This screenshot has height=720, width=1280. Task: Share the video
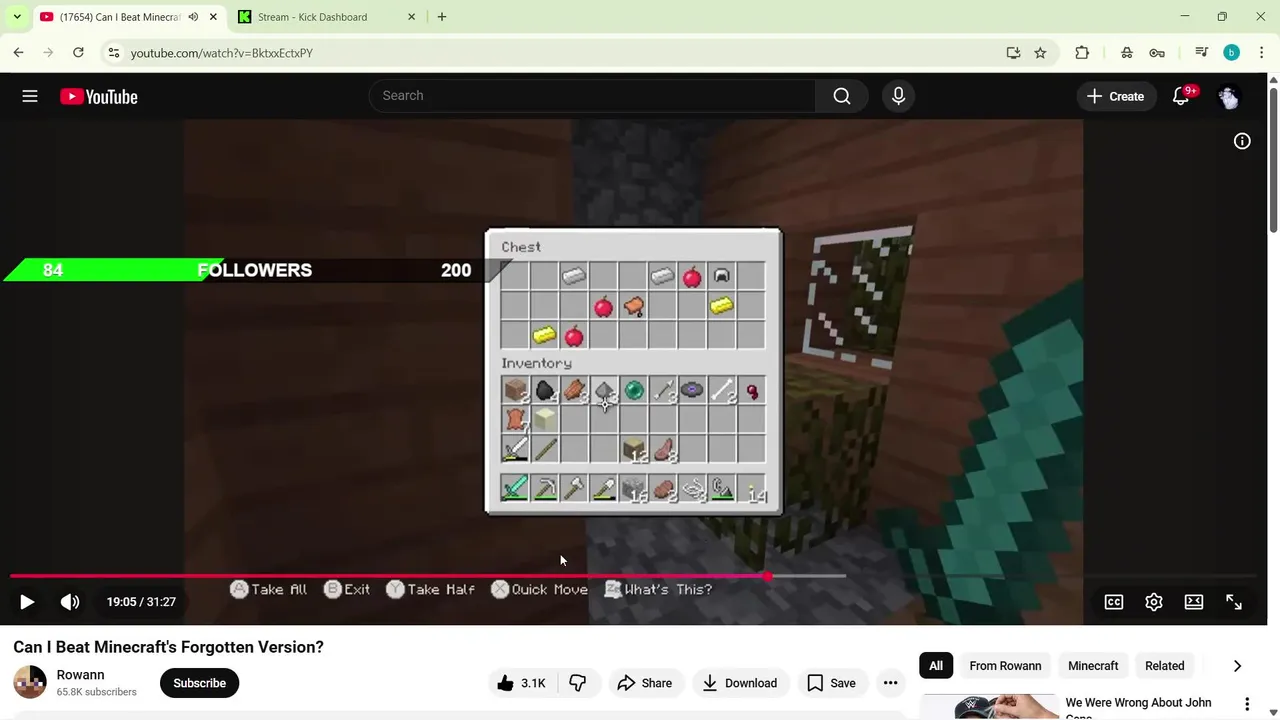(644, 683)
